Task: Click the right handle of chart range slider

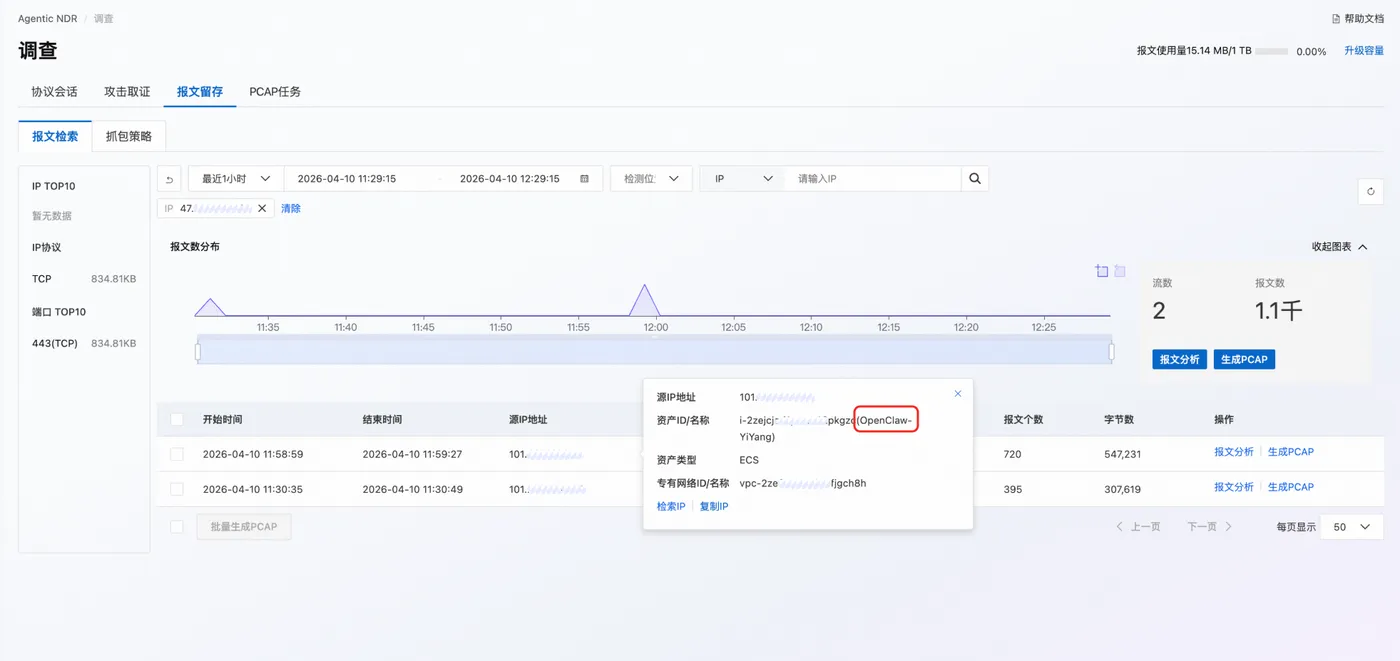Action: [1111, 351]
